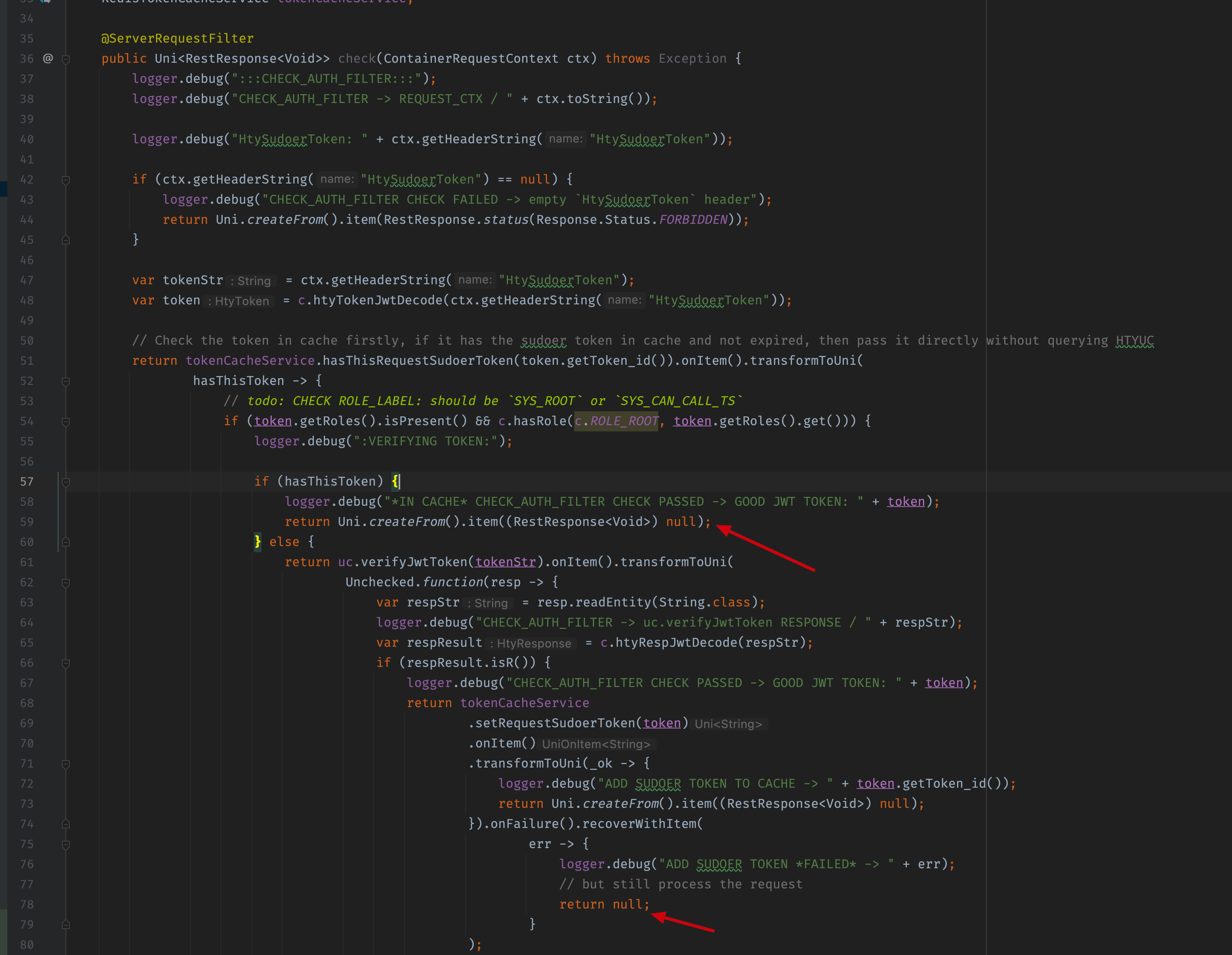Click the @ gutter icon on line 36
Viewport: 1232px width, 955px height.
[48, 58]
